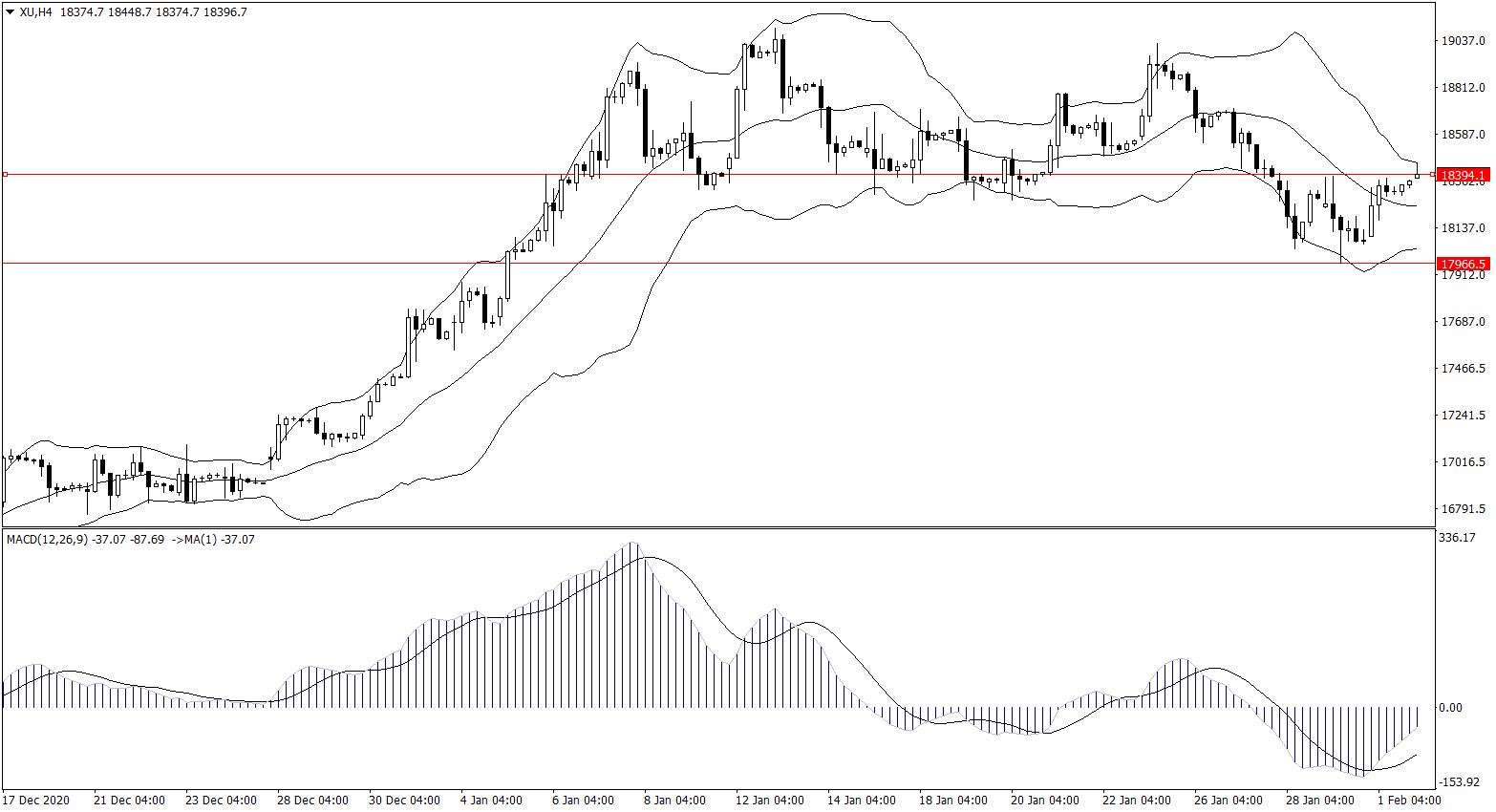
Task: Click the 17 Dec 2020 date label
Action: pyautogui.click(x=36, y=801)
